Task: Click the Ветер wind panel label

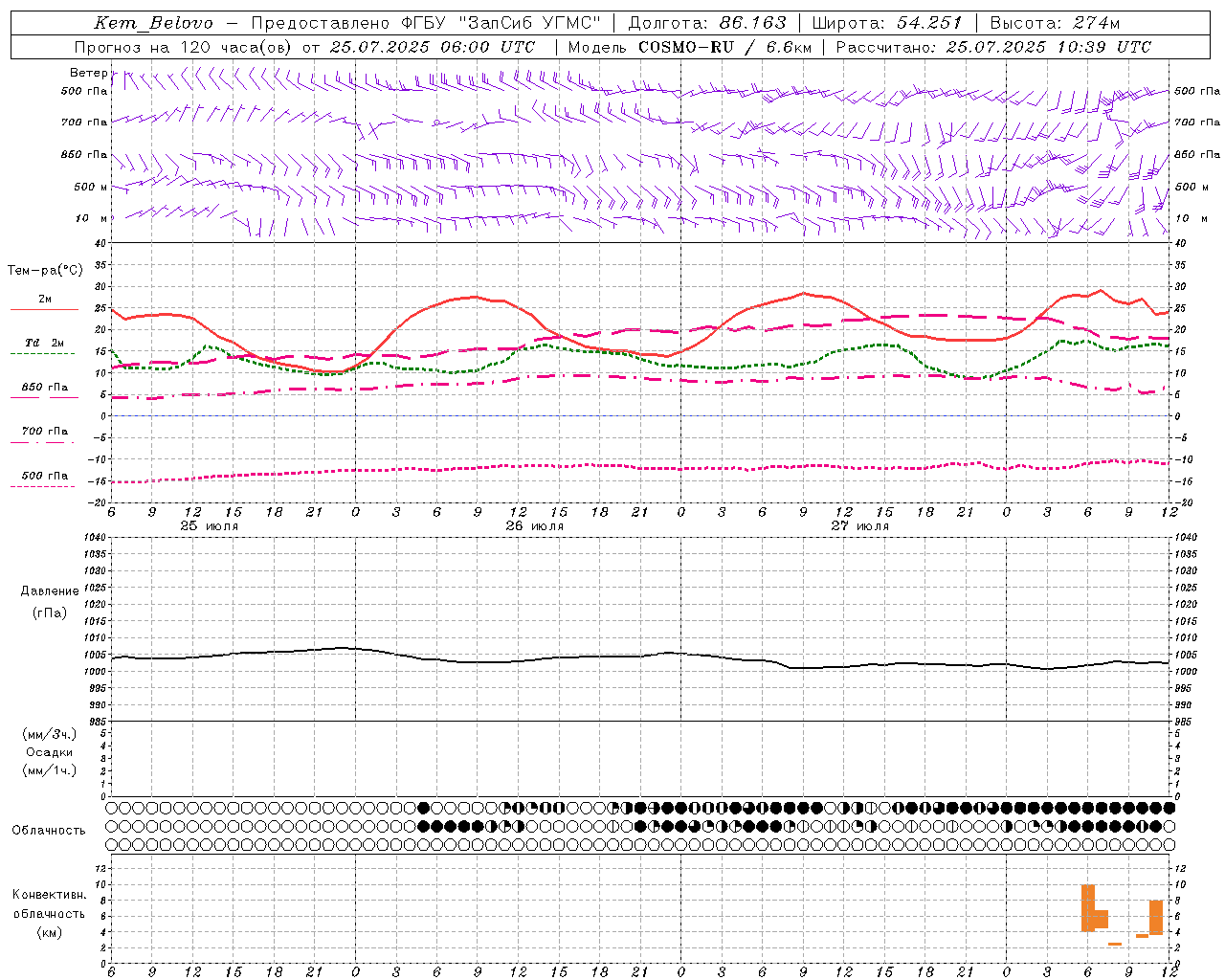Action: [x=89, y=73]
